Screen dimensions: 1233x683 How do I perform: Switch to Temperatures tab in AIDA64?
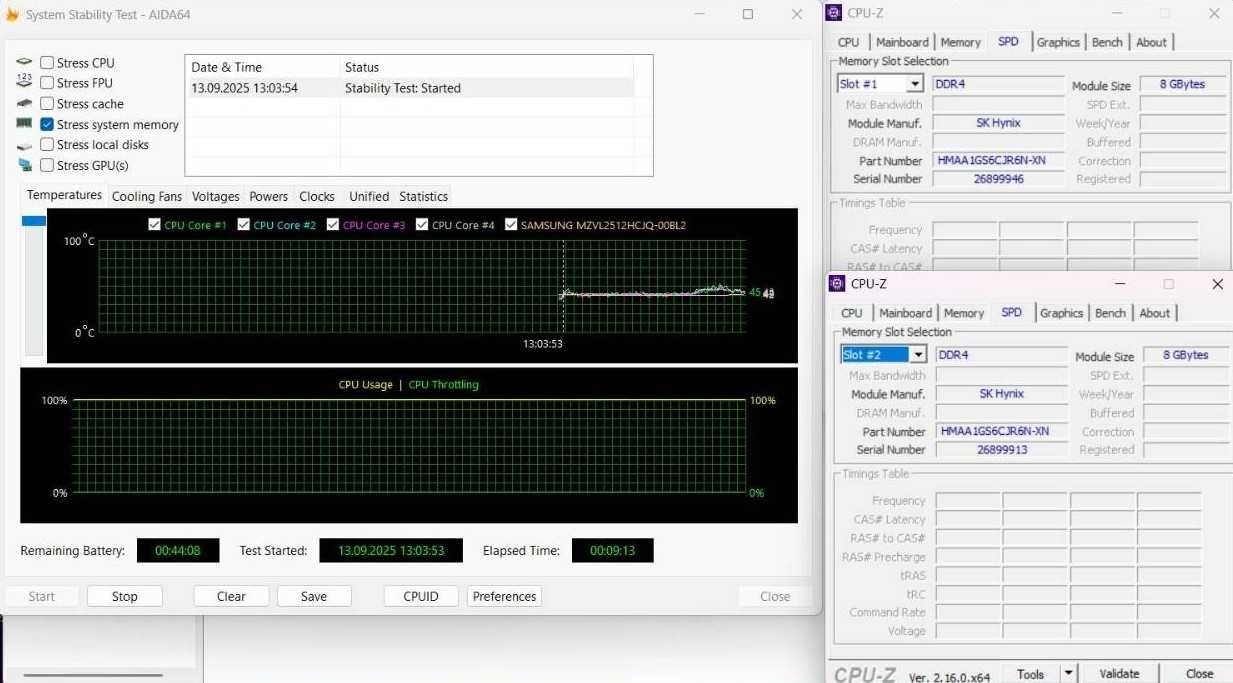[64, 195]
